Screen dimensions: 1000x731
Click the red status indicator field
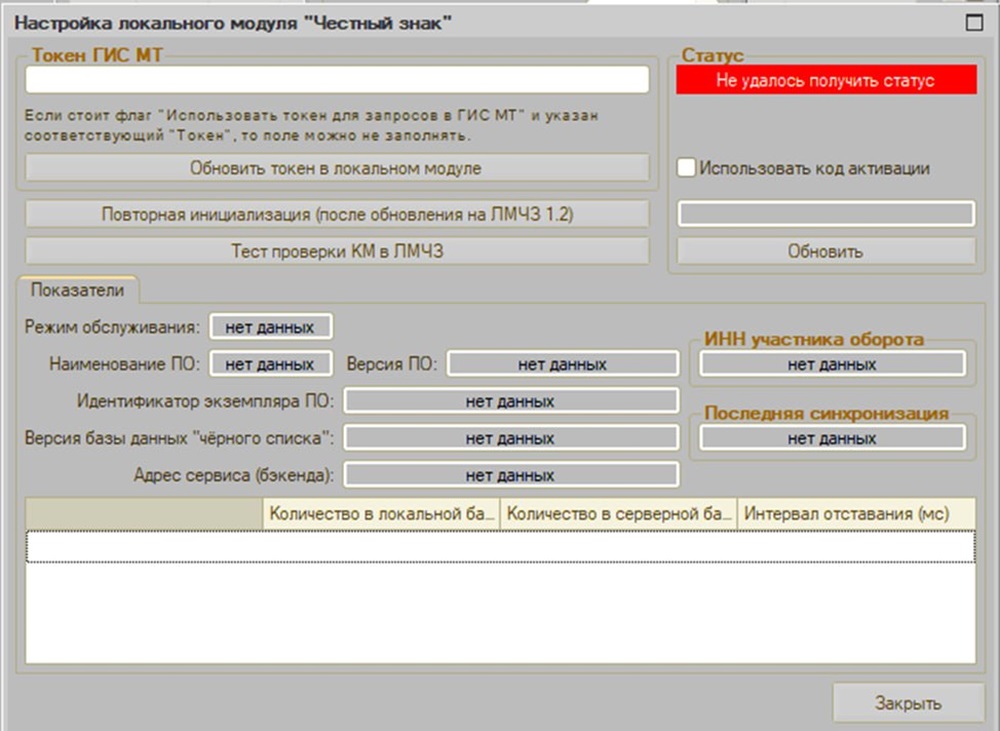[x=825, y=81]
